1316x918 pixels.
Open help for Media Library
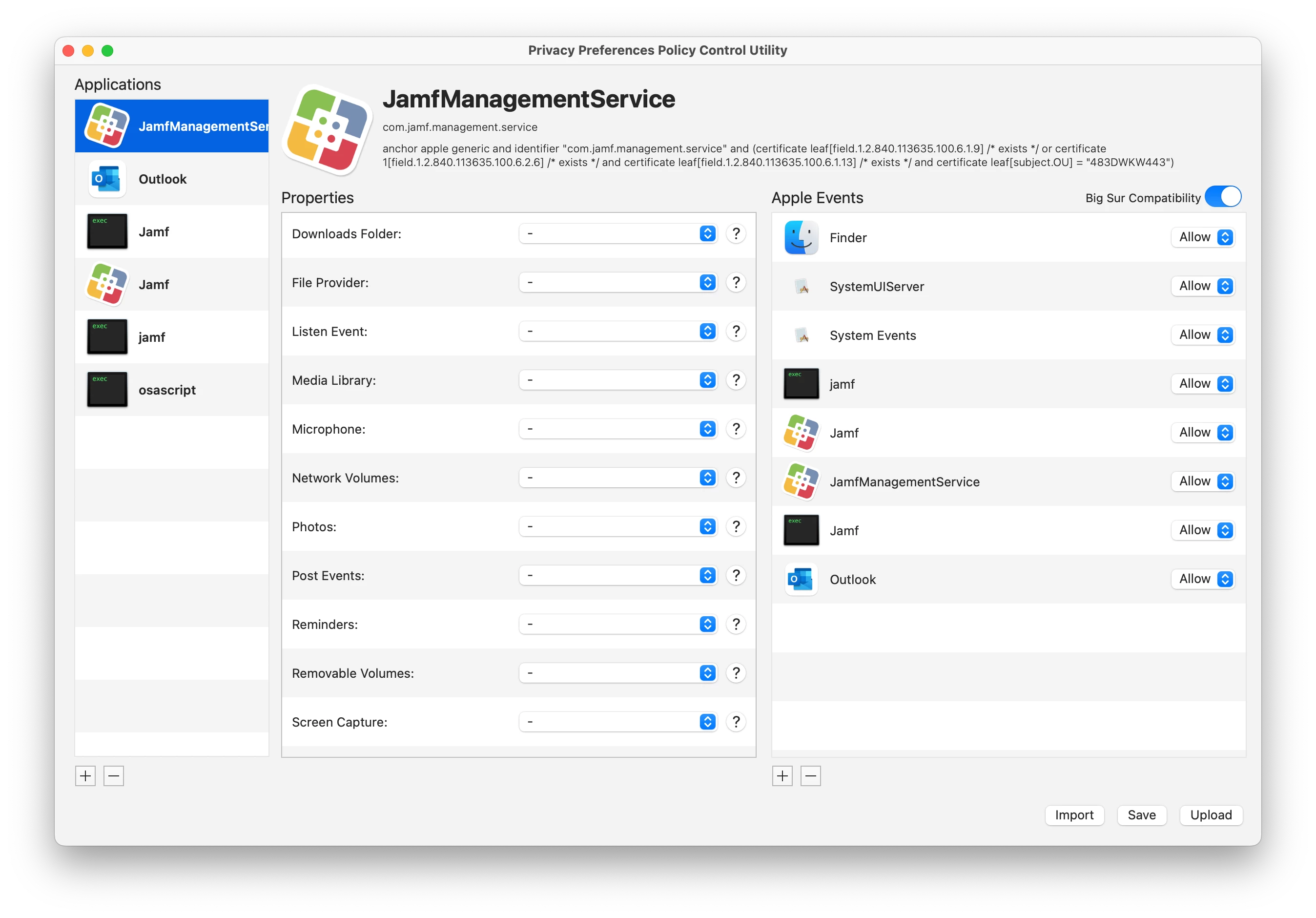(736, 379)
